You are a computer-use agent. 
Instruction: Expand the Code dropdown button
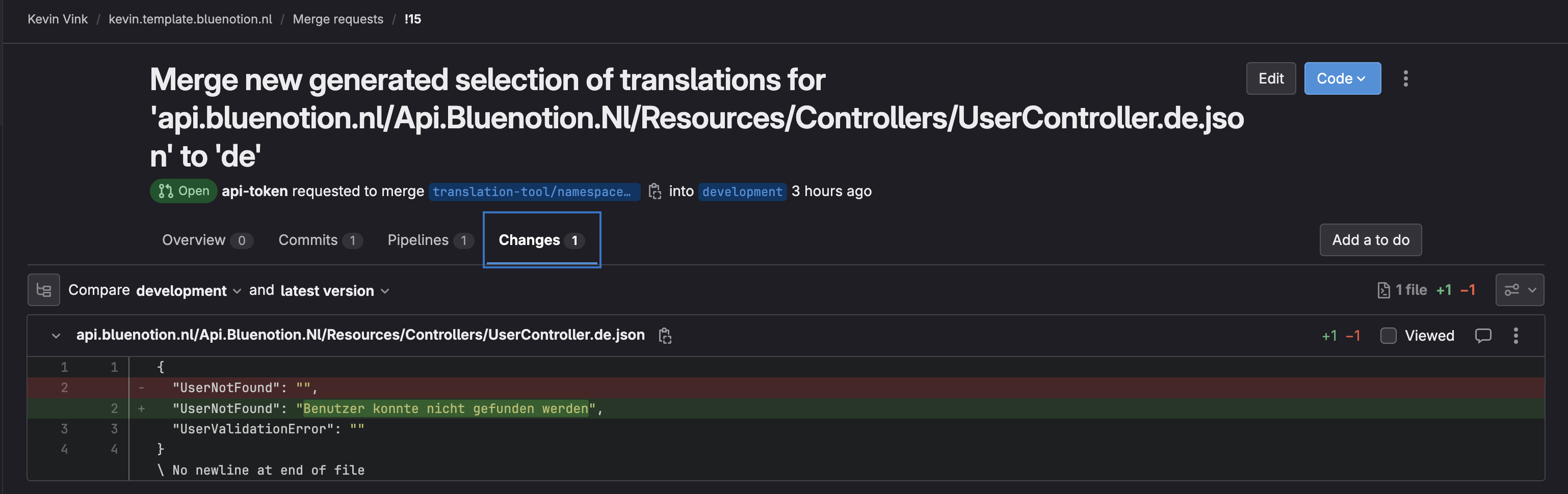pyautogui.click(x=1342, y=78)
